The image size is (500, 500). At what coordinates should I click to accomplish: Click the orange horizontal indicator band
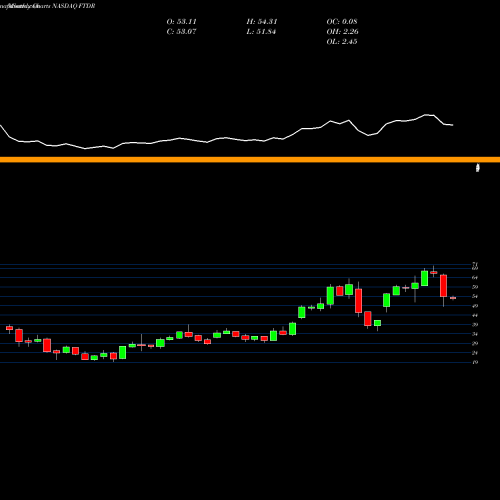click(250, 160)
